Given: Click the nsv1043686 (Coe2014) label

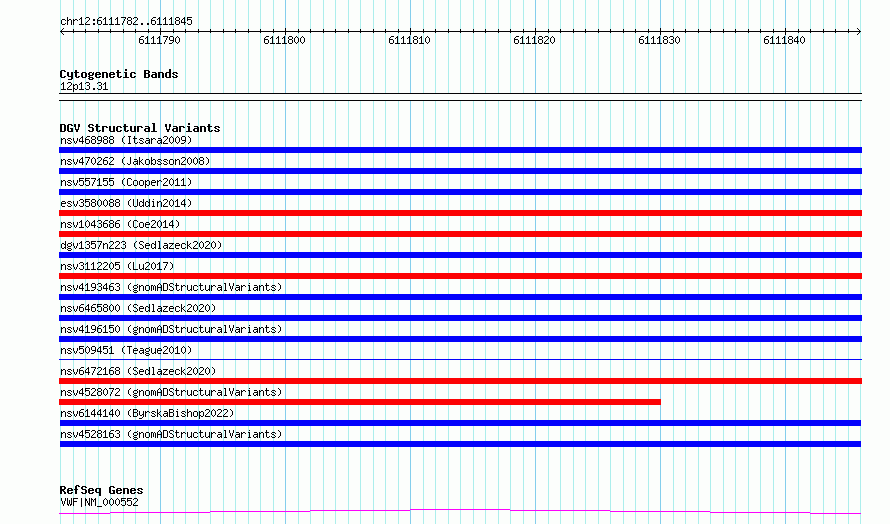Looking at the screenshot, I should tap(120, 224).
